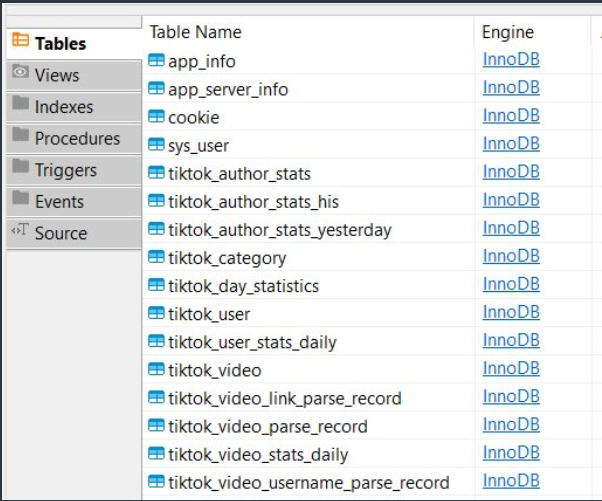Open InnoDB link in tiktok_video_username_parse_record row
Screen dimensions: 602x501
tap(511, 480)
